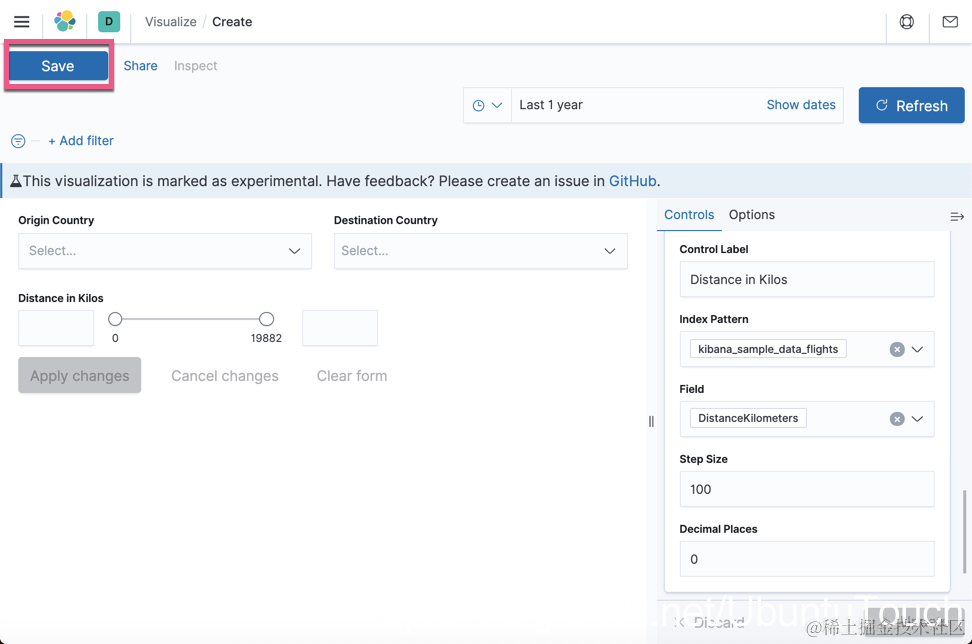This screenshot has width=972, height=644.
Task: Open the GitHub feedback link
Action: (632, 181)
